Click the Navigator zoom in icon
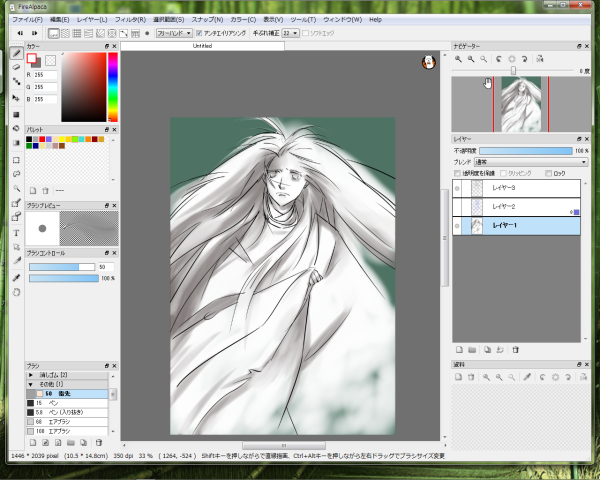Screen dimensions: 600x480 458,59
